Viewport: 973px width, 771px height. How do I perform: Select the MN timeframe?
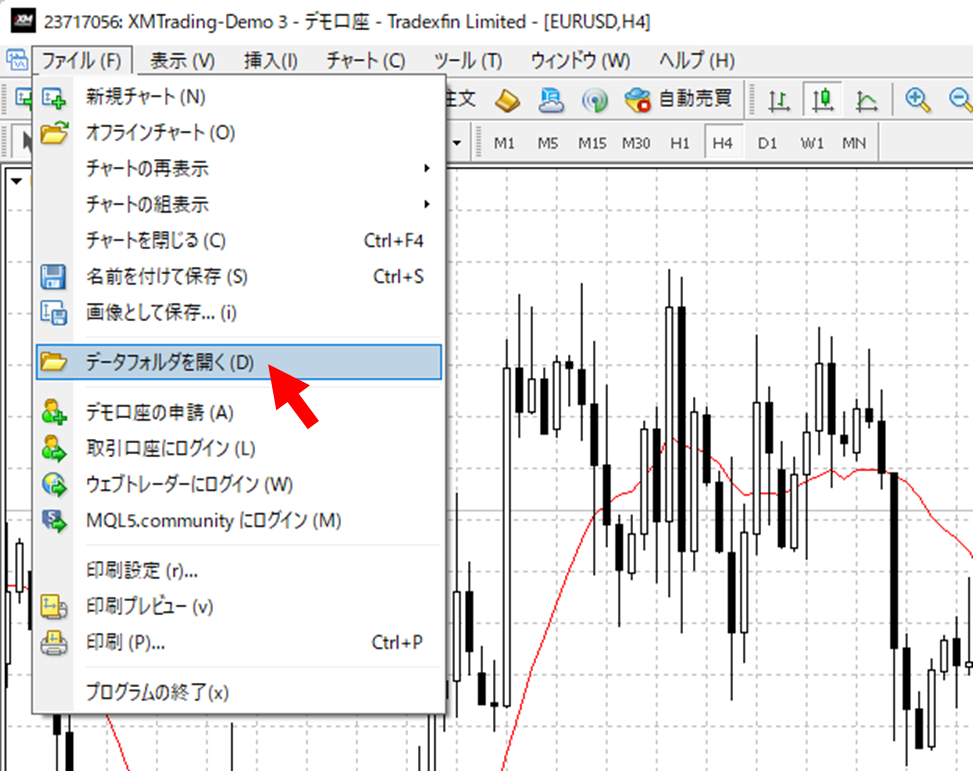click(x=854, y=143)
